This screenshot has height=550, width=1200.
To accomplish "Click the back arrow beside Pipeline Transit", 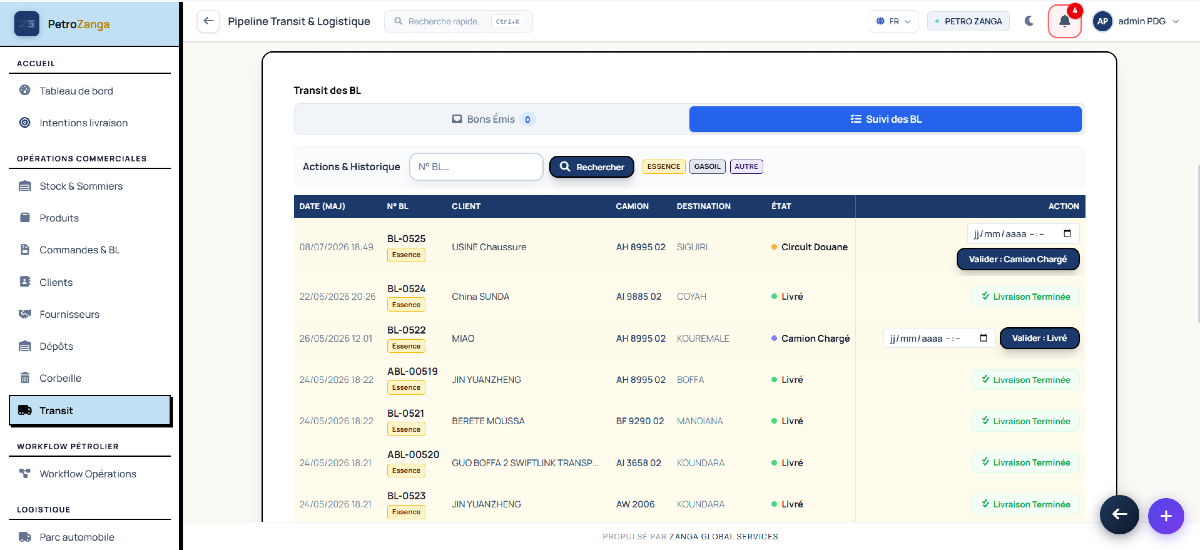I will (x=208, y=21).
